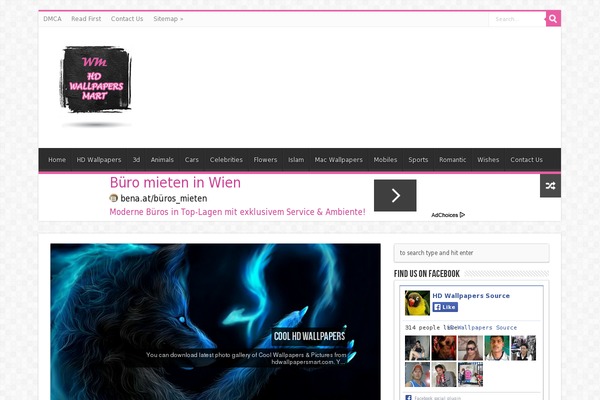Click the last fan photo in top row
The width and height of the screenshot is (600, 400).
tap(523, 348)
